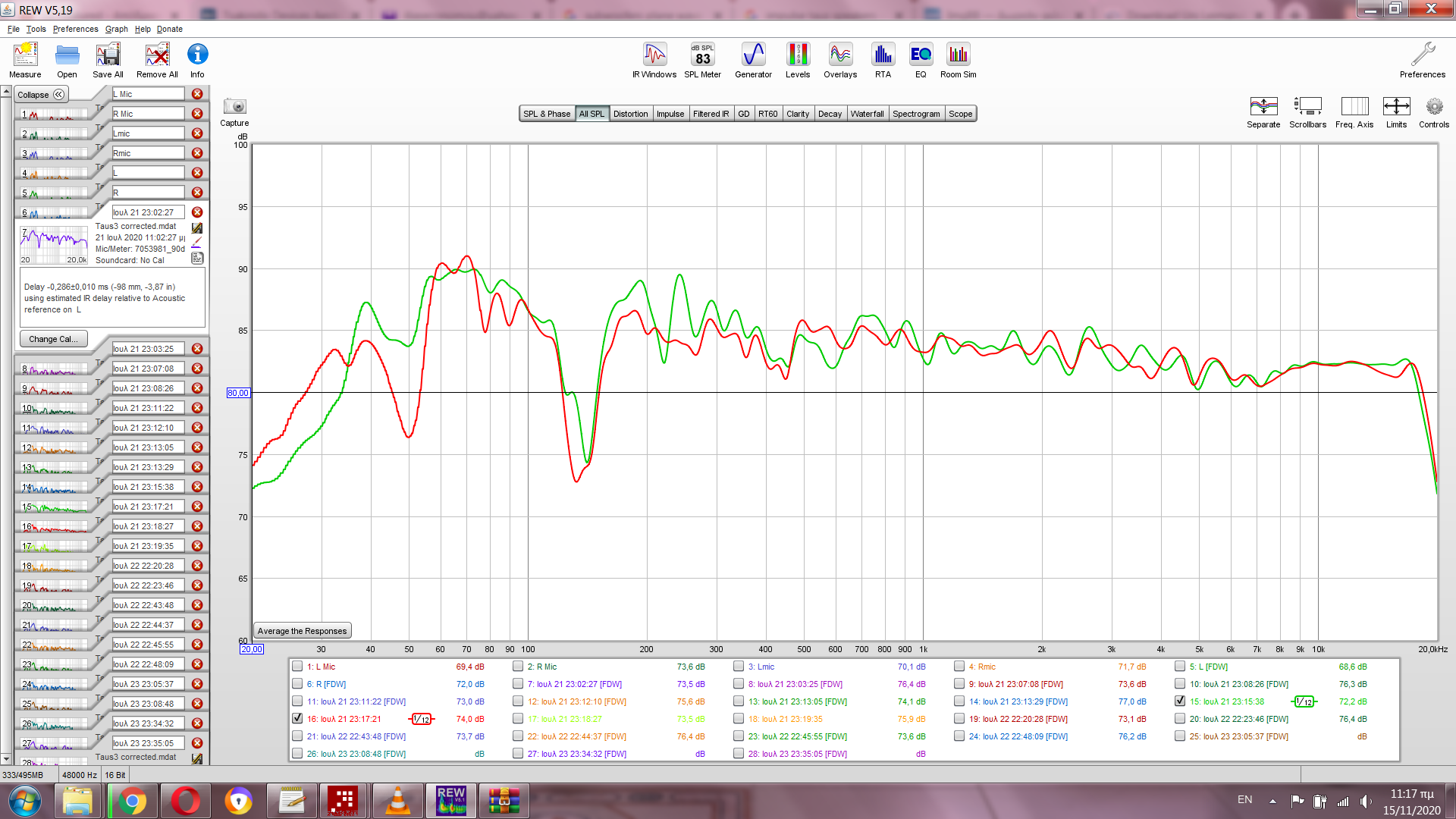The width and height of the screenshot is (1456, 819).
Task: Uncheck measurement 15 trace checkbox
Action: coord(1180,701)
